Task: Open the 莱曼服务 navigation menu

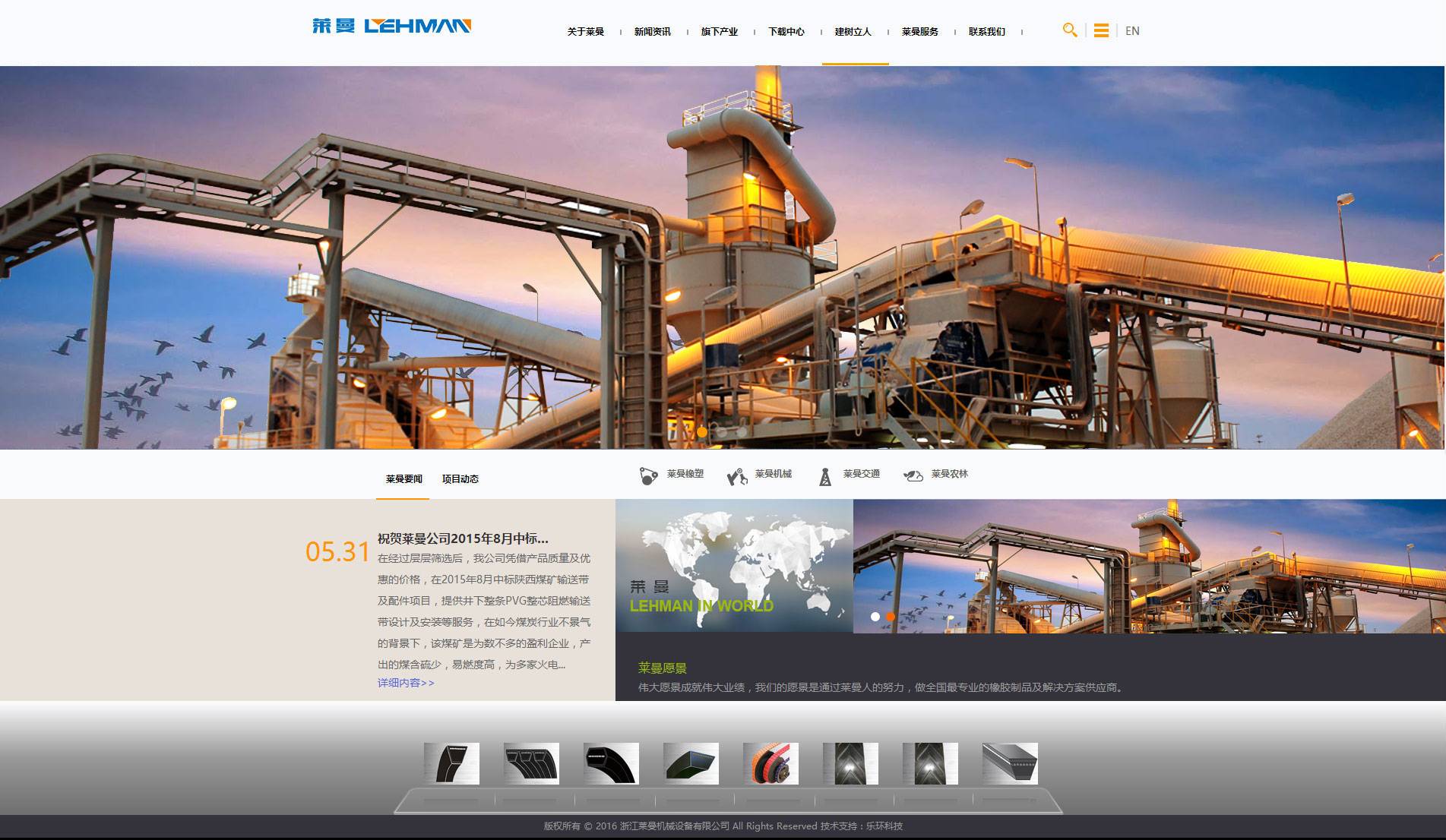Action: point(919,32)
